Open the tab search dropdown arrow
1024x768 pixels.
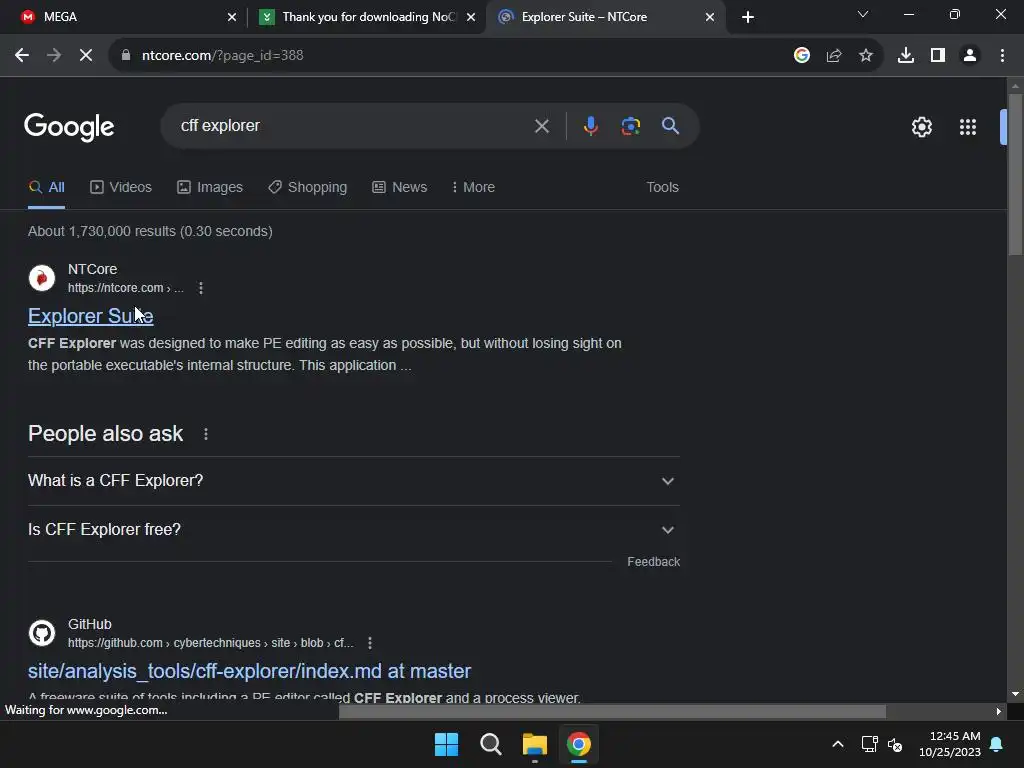click(863, 14)
